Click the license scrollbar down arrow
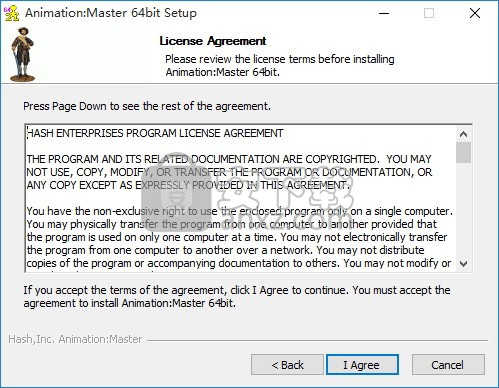499x388 pixels. 463,264
